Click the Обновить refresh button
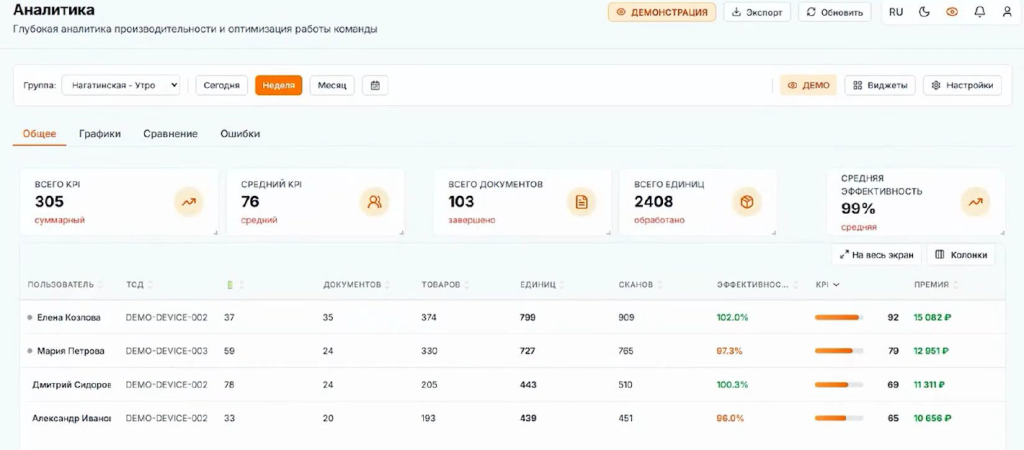This screenshot has width=1024, height=450. coord(835,12)
